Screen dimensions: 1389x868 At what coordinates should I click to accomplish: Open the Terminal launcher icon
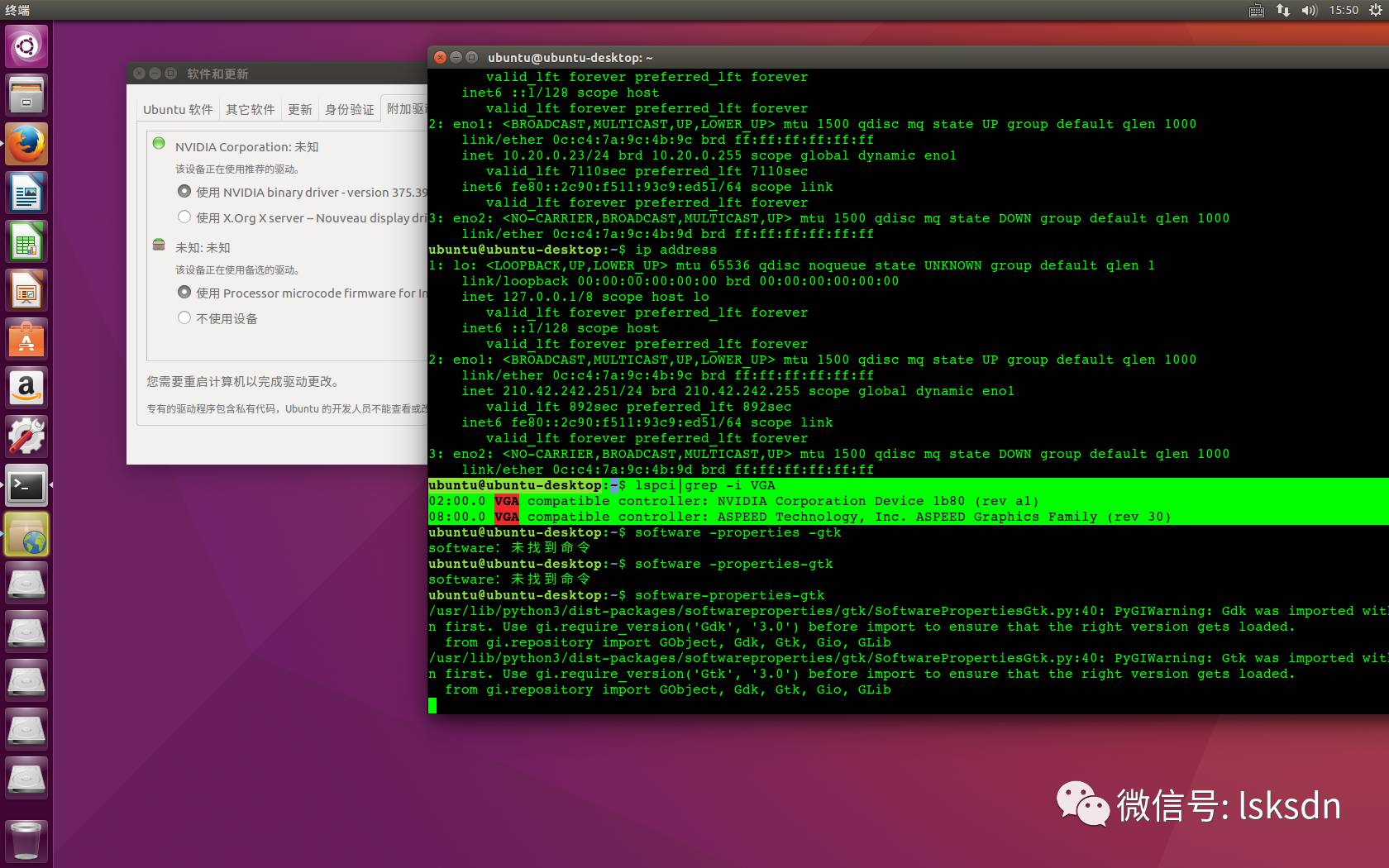(x=26, y=486)
